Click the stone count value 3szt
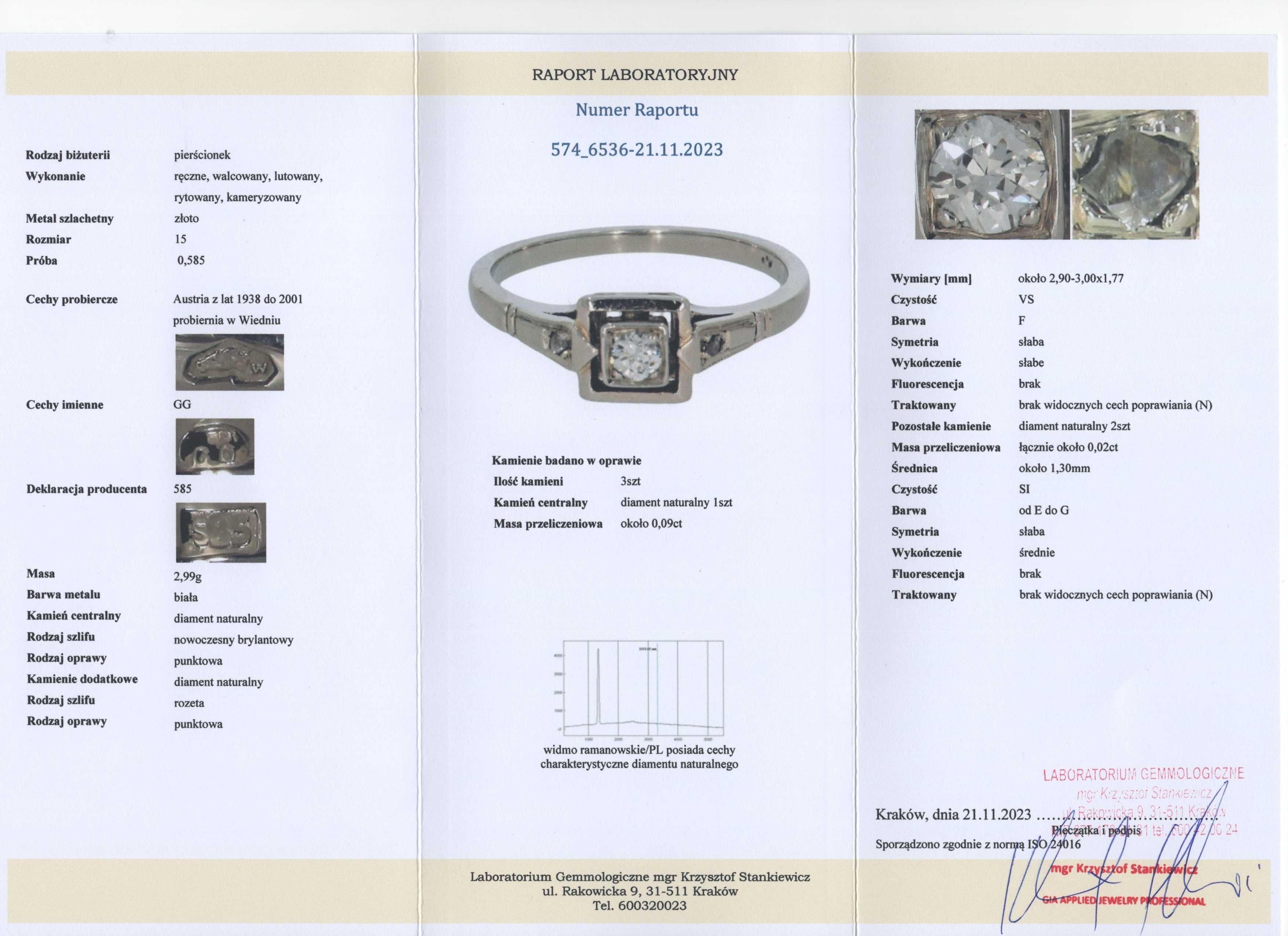1288x936 pixels. (x=630, y=481)
